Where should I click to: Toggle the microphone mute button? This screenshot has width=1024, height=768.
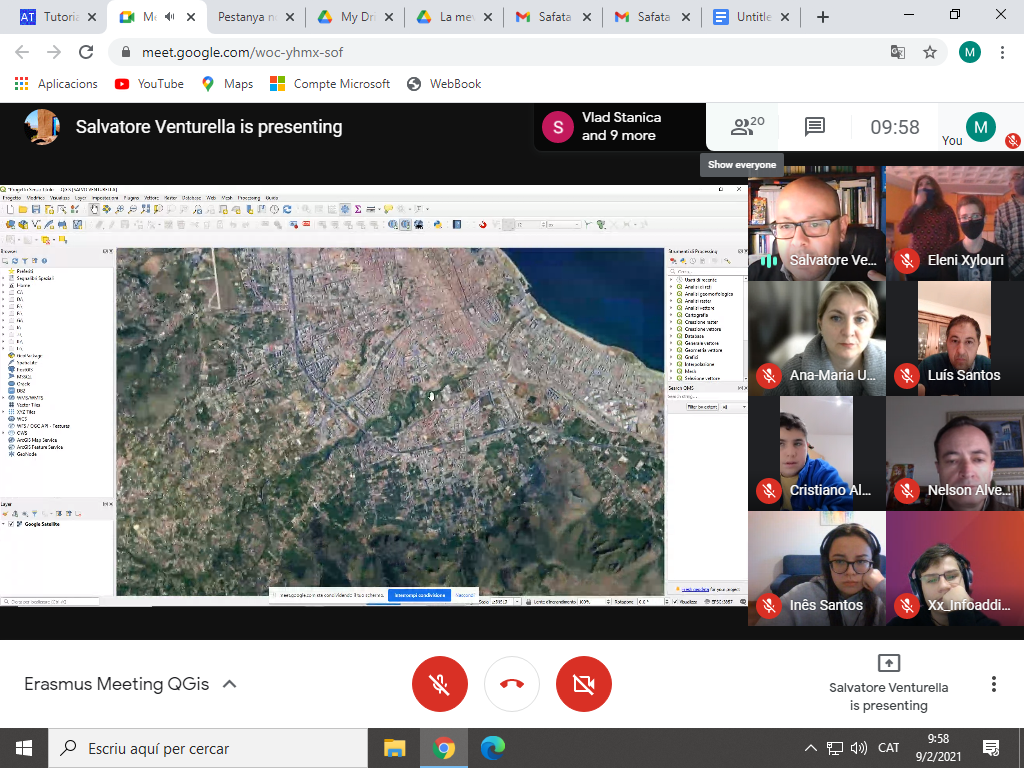point(440,684)
